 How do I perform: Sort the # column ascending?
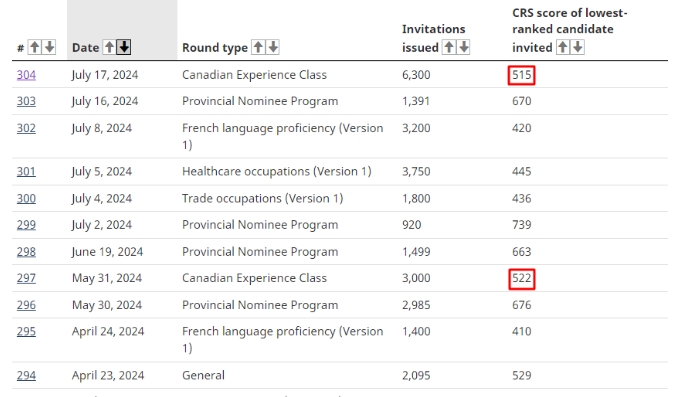[35, 47]
